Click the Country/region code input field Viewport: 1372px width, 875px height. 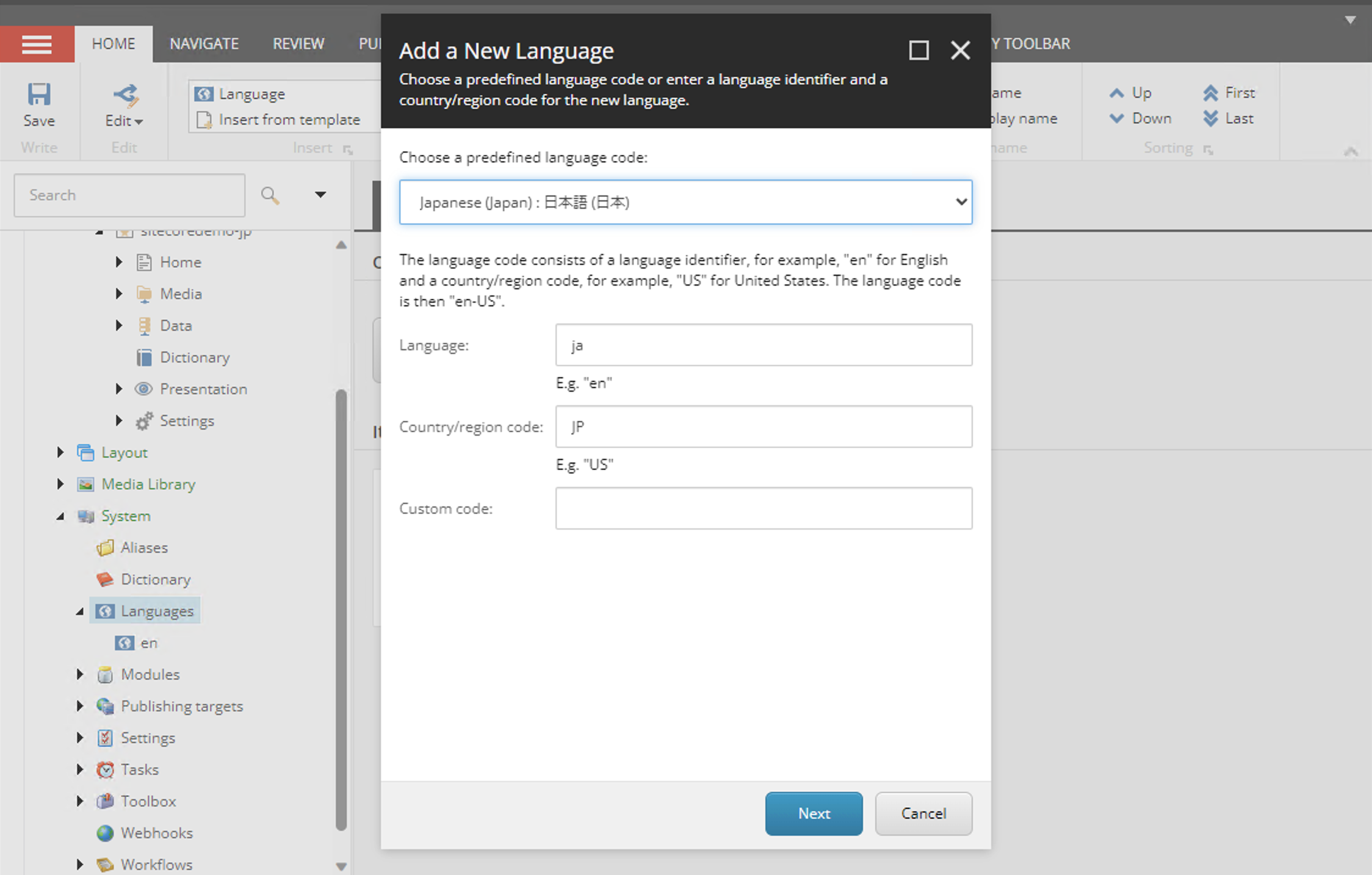764,427
